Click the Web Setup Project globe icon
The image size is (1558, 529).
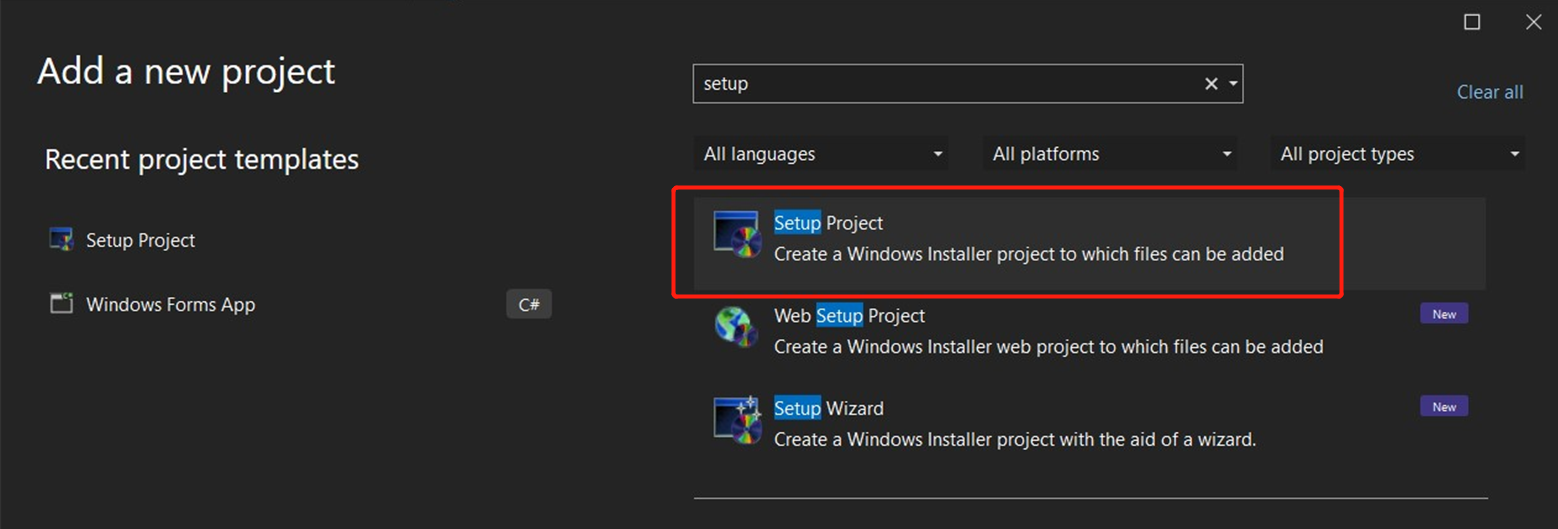tap(737, 327)
